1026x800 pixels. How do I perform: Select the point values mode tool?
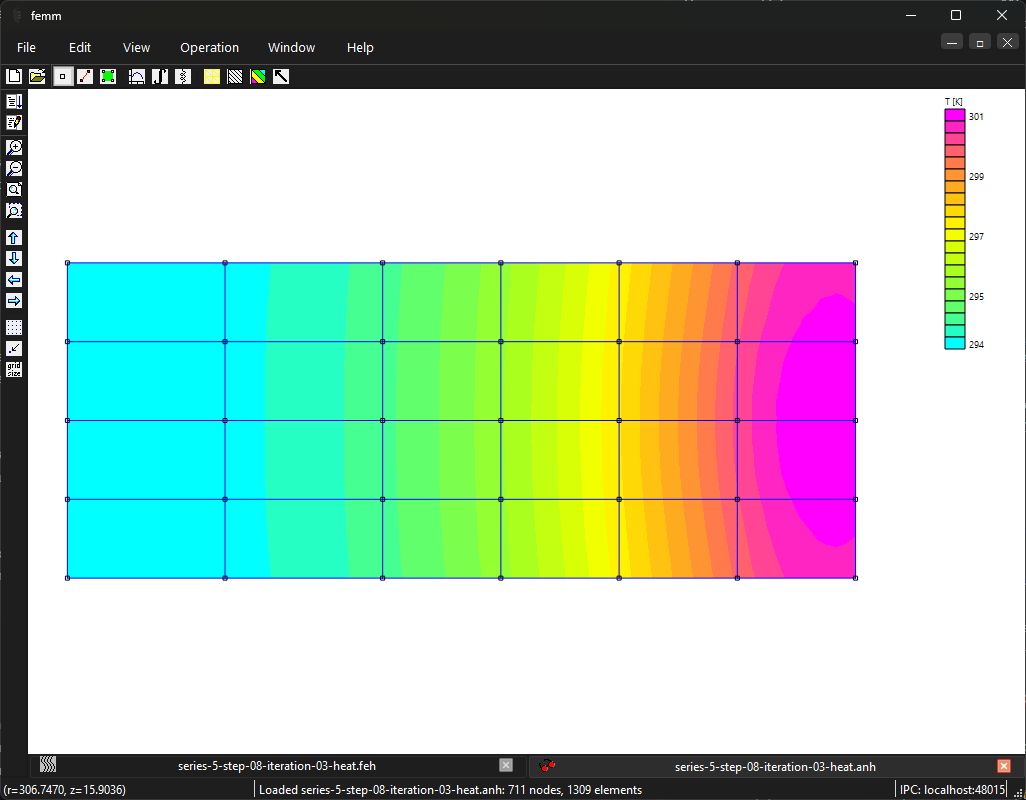tap(62, 77)
